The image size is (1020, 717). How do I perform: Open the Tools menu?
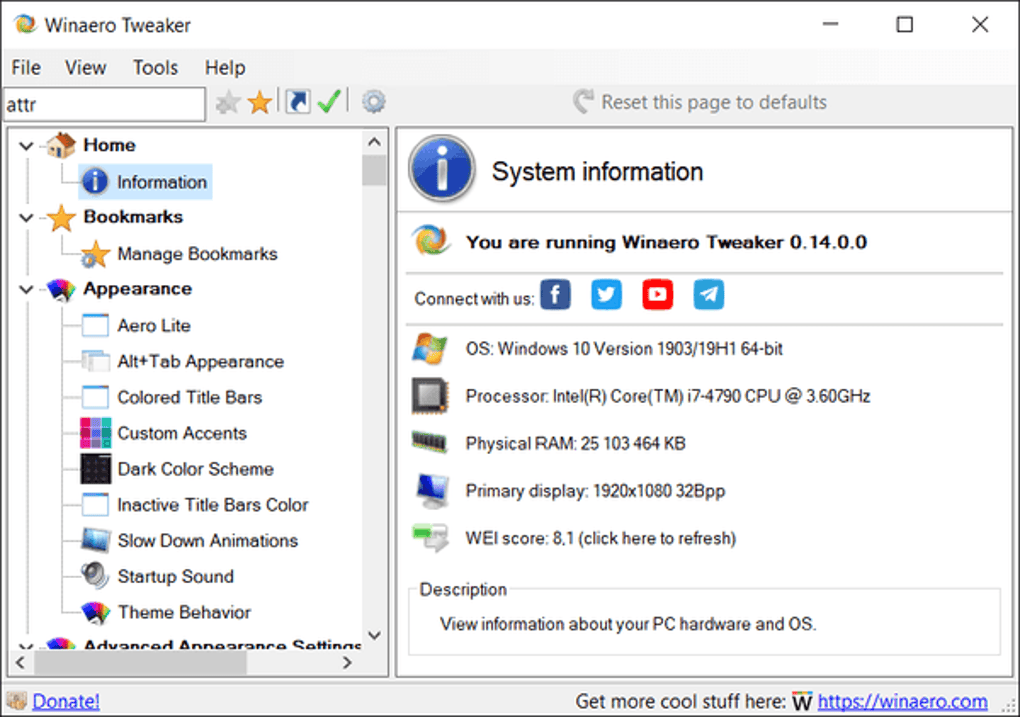[x=155, y=67]
